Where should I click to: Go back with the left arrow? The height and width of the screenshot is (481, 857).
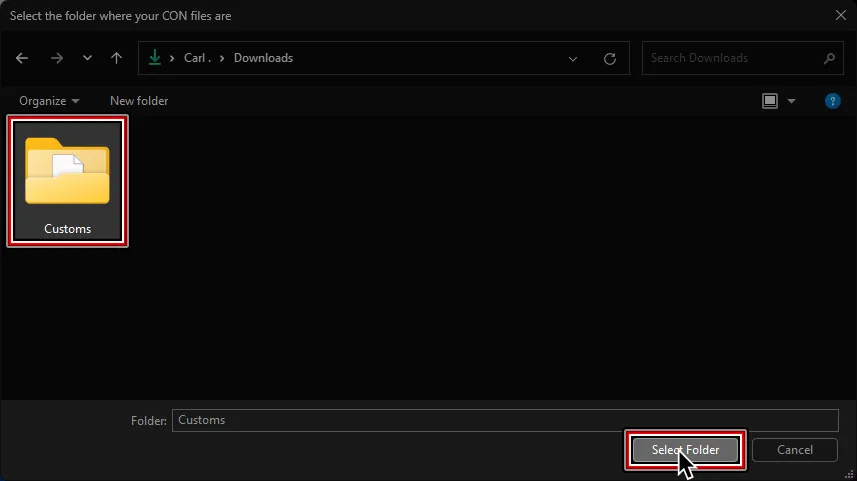22,58
